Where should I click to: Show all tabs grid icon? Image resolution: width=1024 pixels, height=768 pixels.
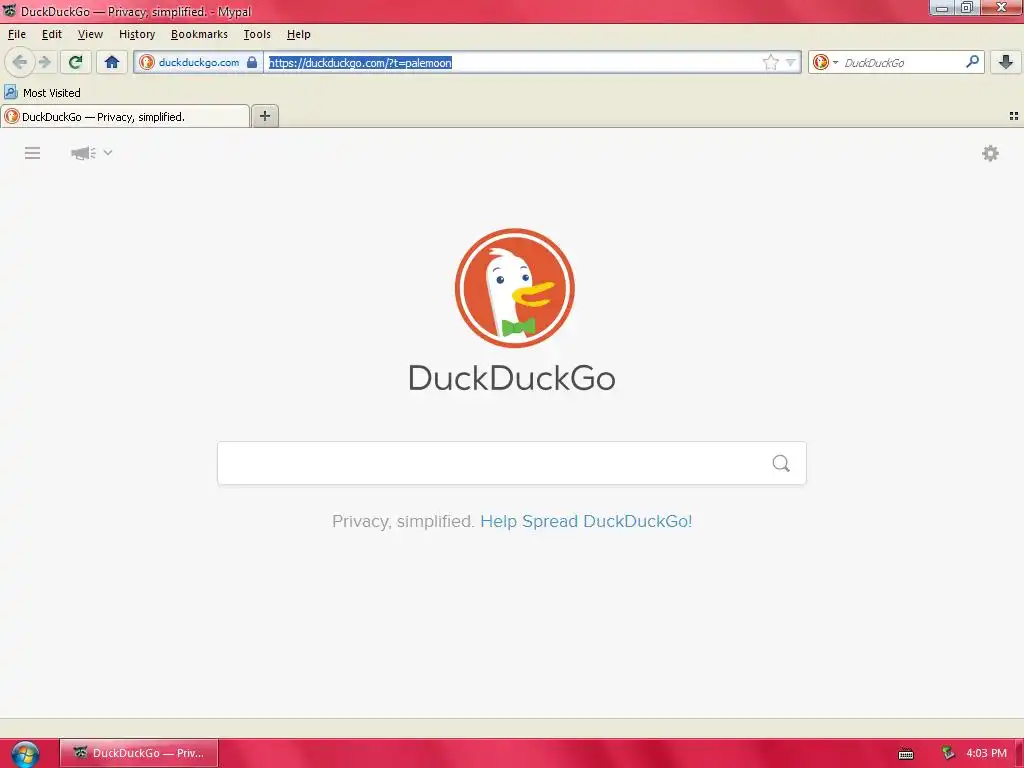coord(1014,116)
